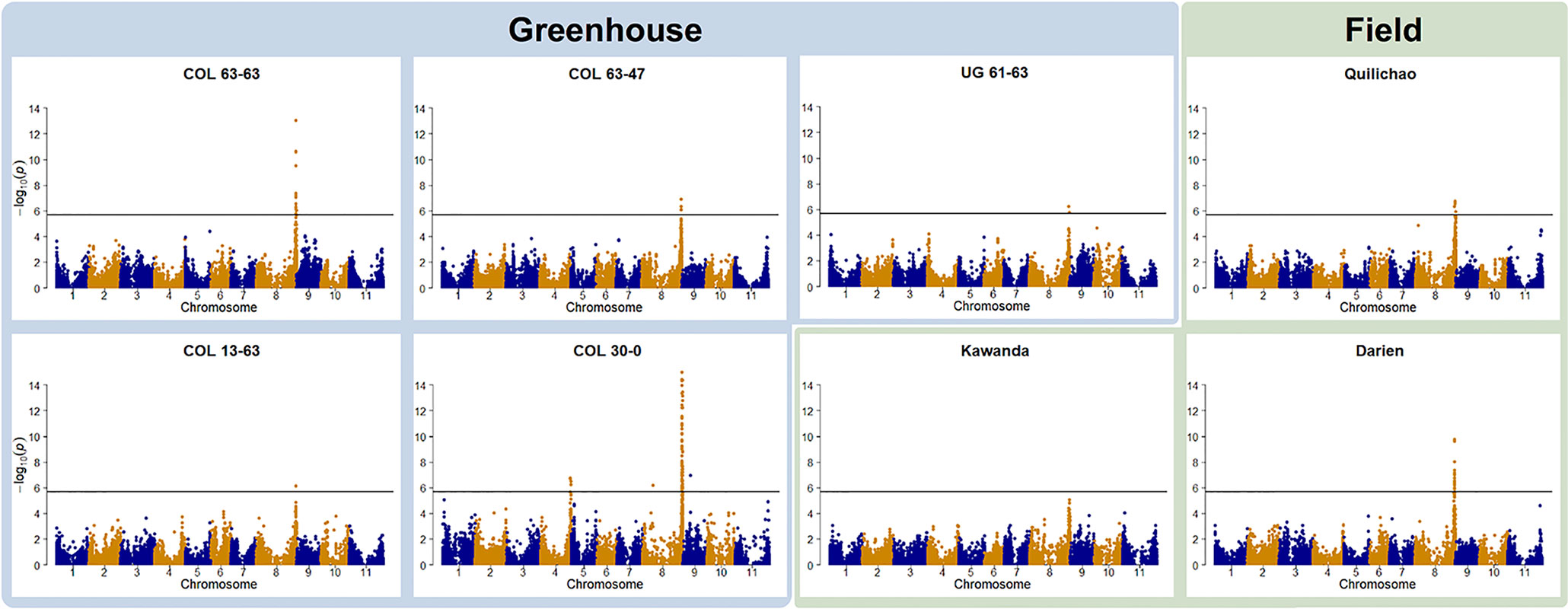Screen dimensions: 1568x609
Task: Click the peak top near 10 in Darien
Action: 1454,440
